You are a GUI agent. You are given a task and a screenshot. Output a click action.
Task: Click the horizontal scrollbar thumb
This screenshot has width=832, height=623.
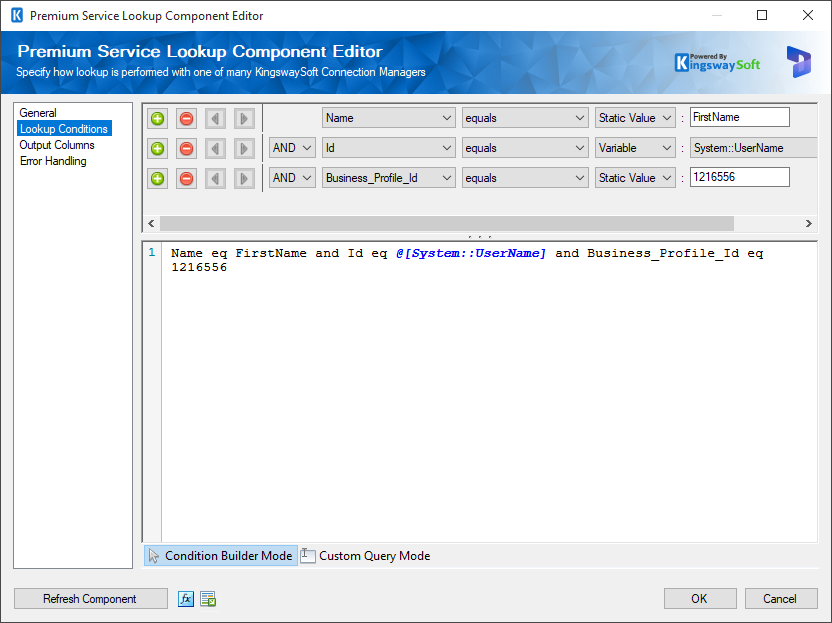click(x=447, y=223)
